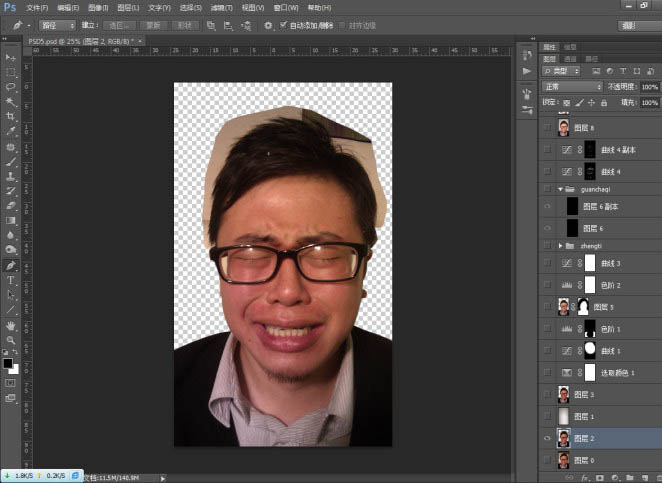Select the Hand tool
The image size is (662, 483).
[11, 325]
